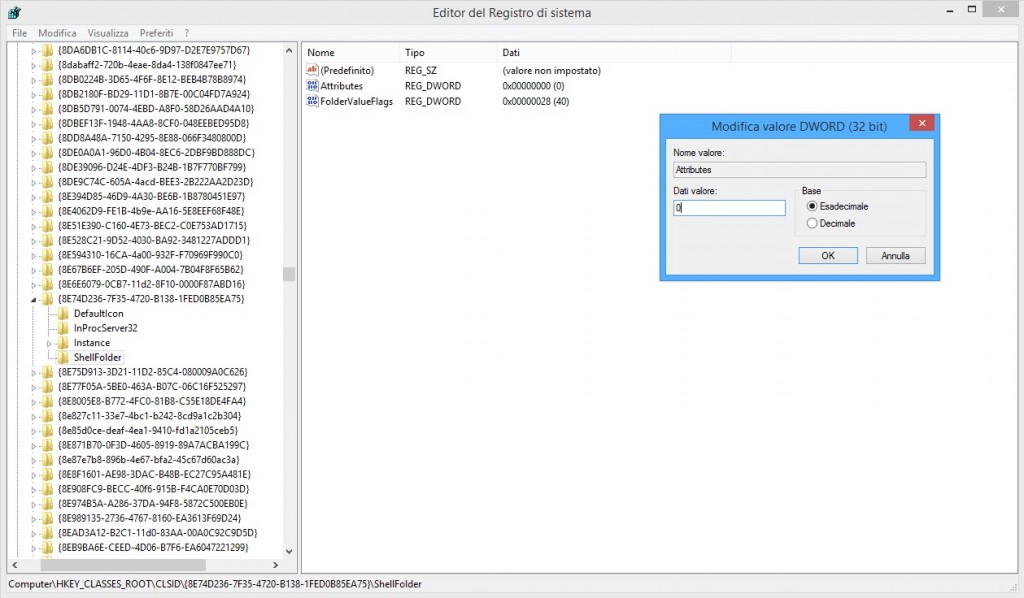Screen dimensions: 1024x598
Task: Click the tree pane vertical scrollbar thumb
Action: (289, 274)
